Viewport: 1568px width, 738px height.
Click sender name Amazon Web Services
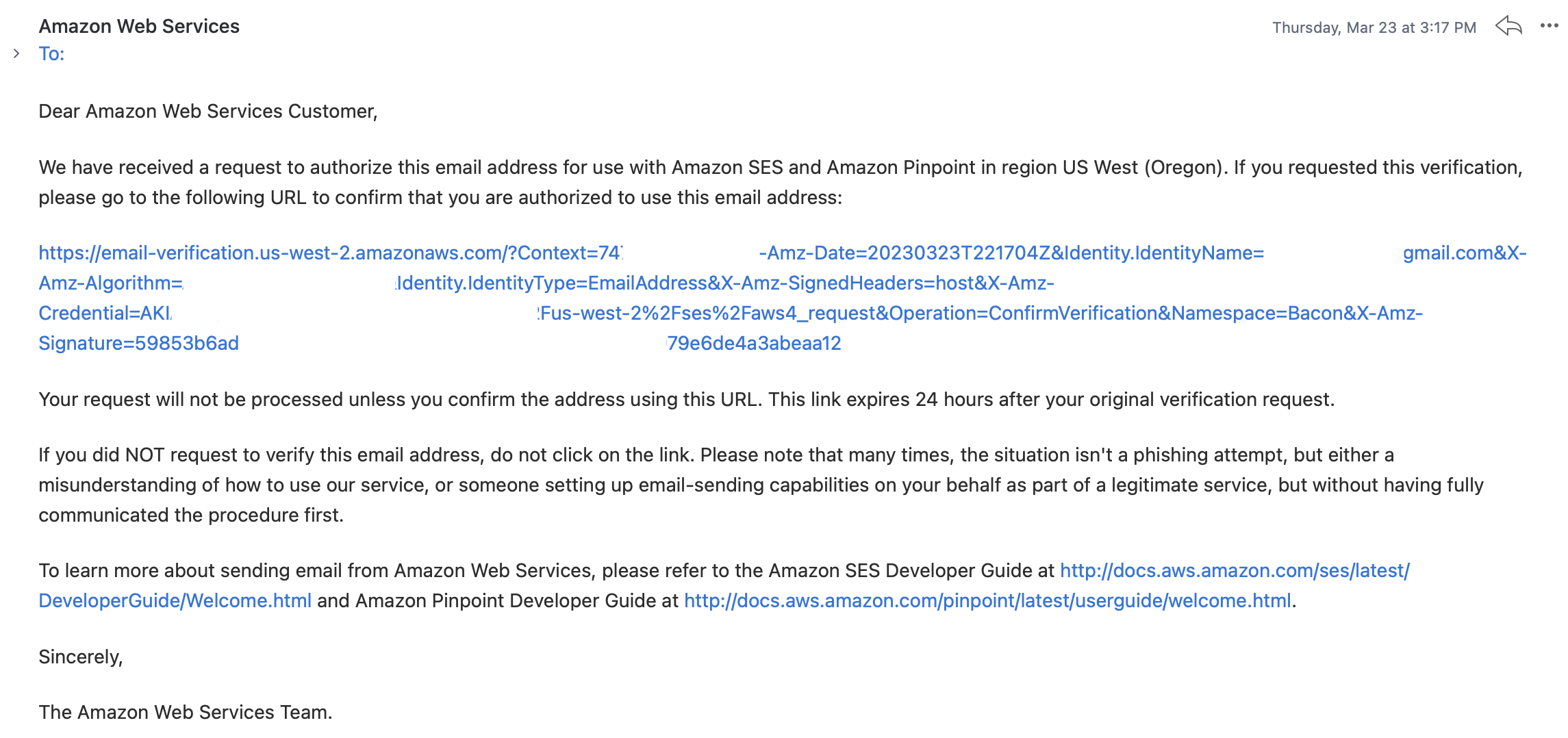(x=139, y=26)
